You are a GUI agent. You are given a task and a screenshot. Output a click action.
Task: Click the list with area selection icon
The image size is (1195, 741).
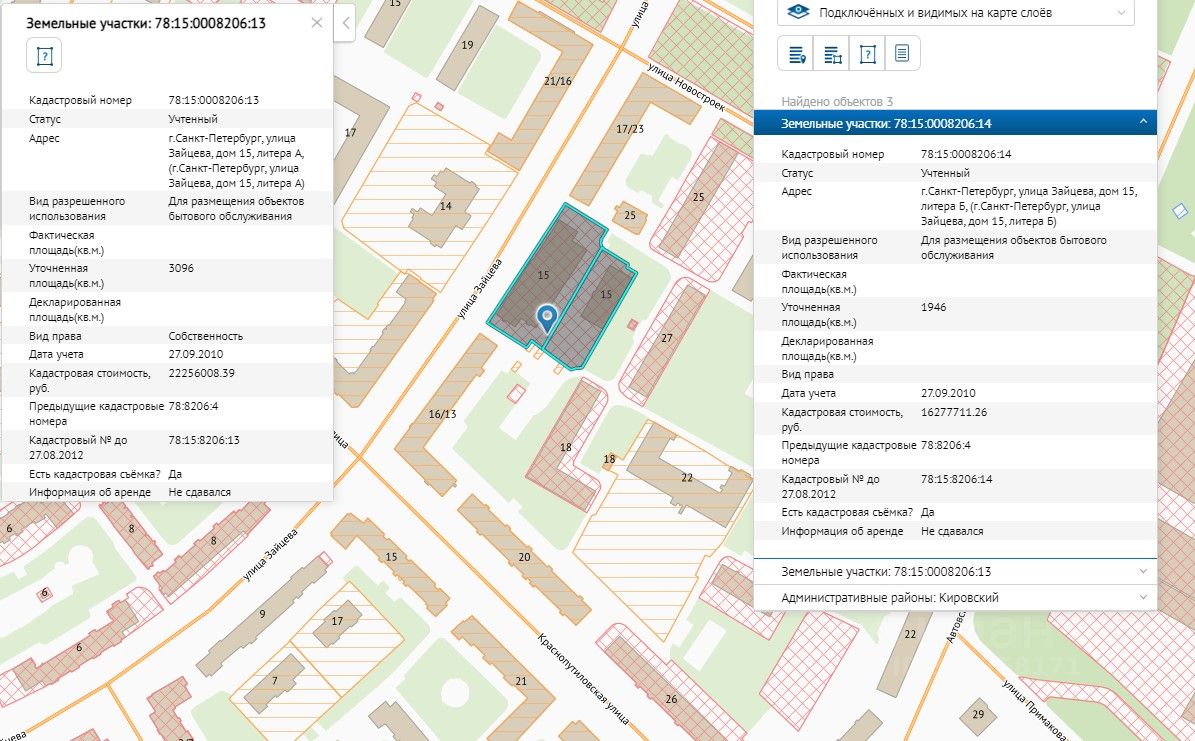[832, 54]
